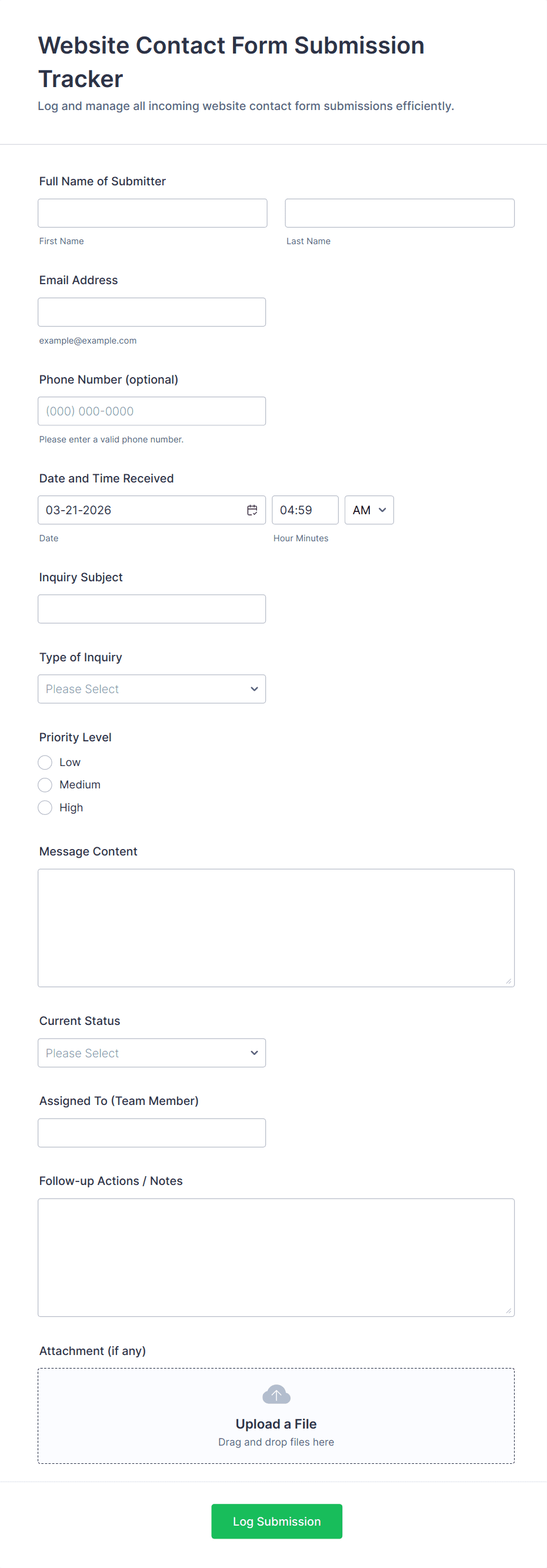
Task: Focus the Email Address input
Action: pos(152,312)
